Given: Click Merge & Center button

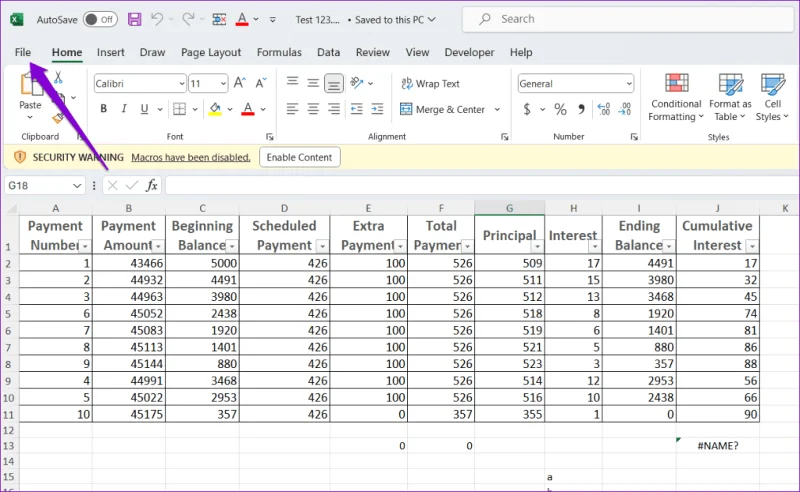Looking at the screenshot, I should [442, 109].
